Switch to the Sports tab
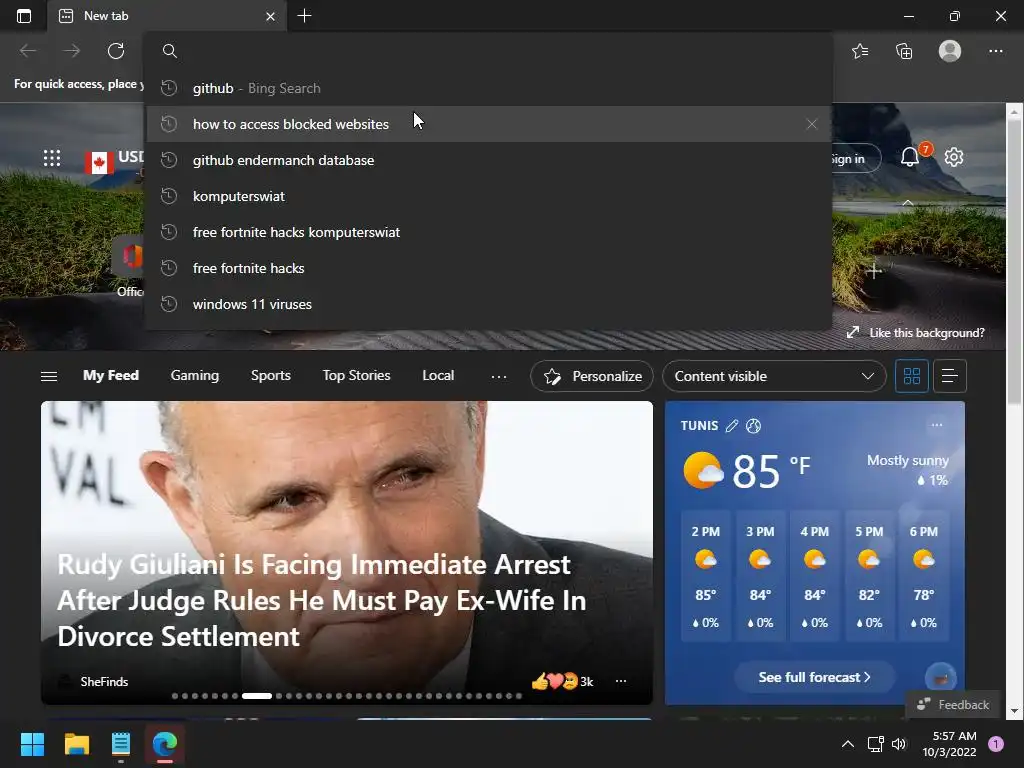Viewport: 1024px width, 768px height. [270, 376]
